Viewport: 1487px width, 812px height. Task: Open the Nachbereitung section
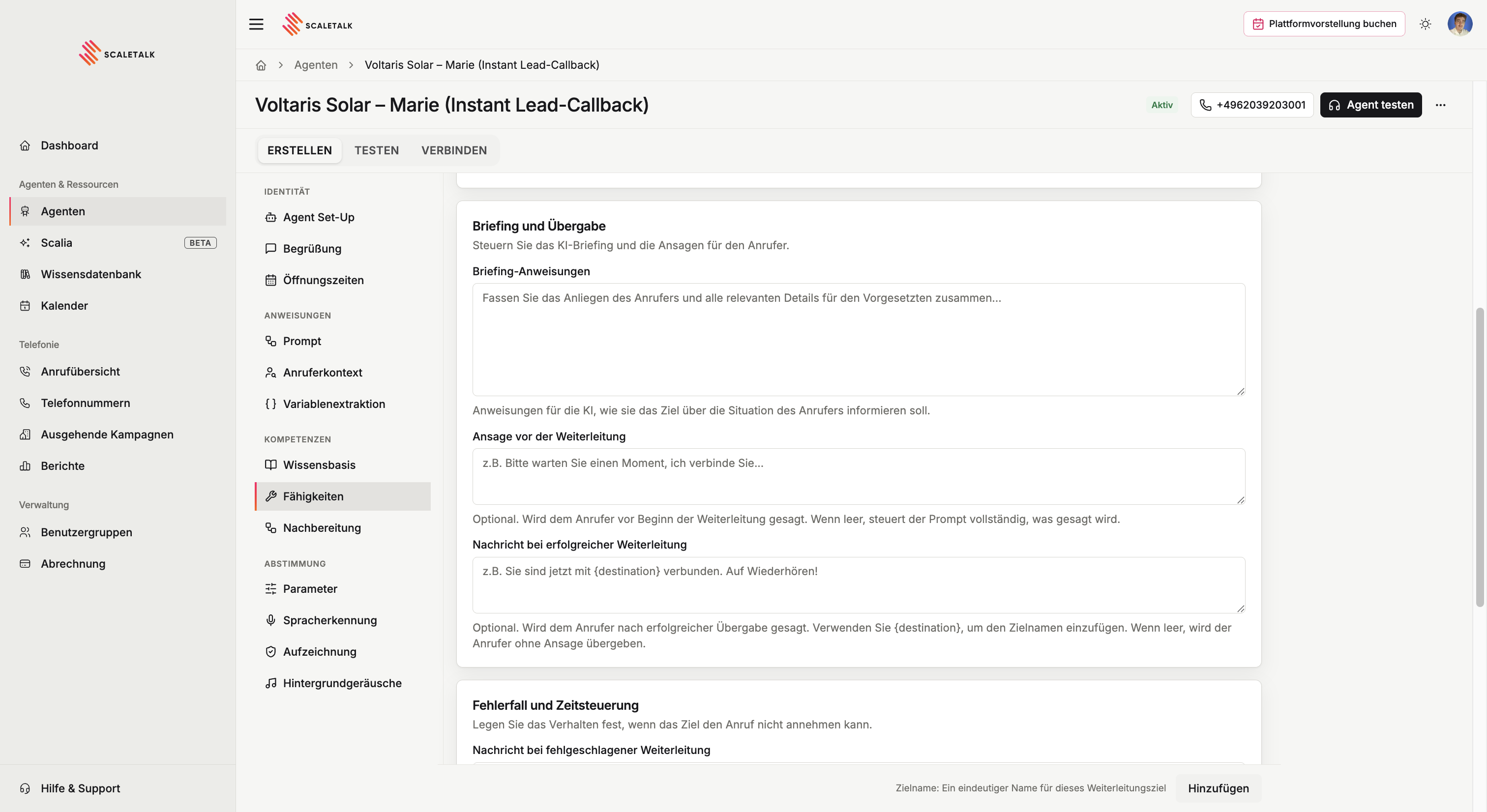343,528
